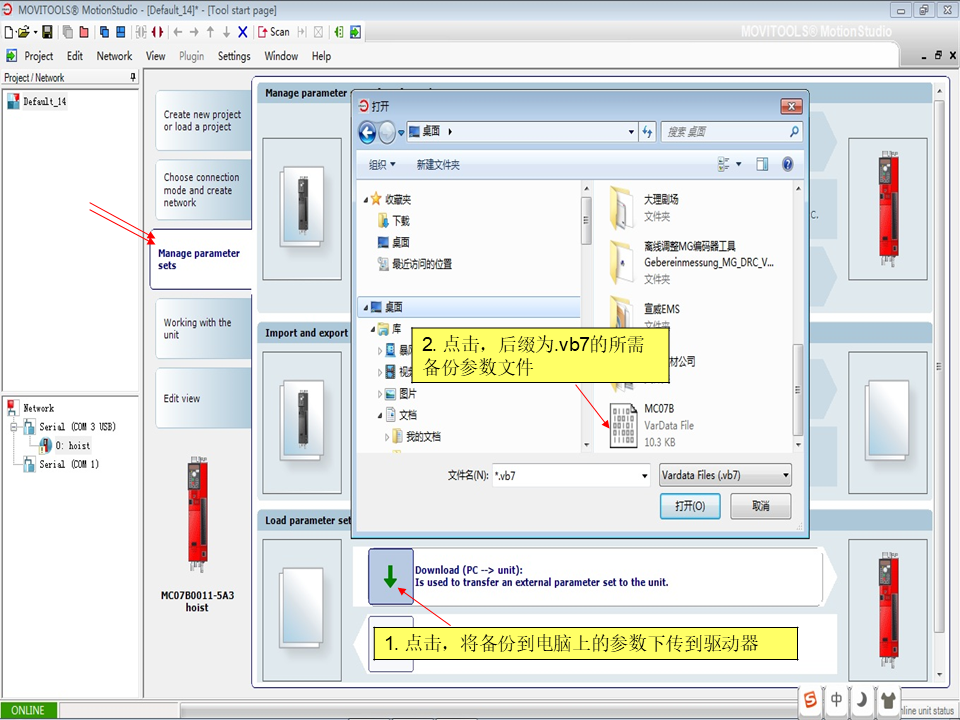Click the Scan network toolbar button
This screenshot has width=960, height=720.
pyautogui.click(x=273, y=32)
